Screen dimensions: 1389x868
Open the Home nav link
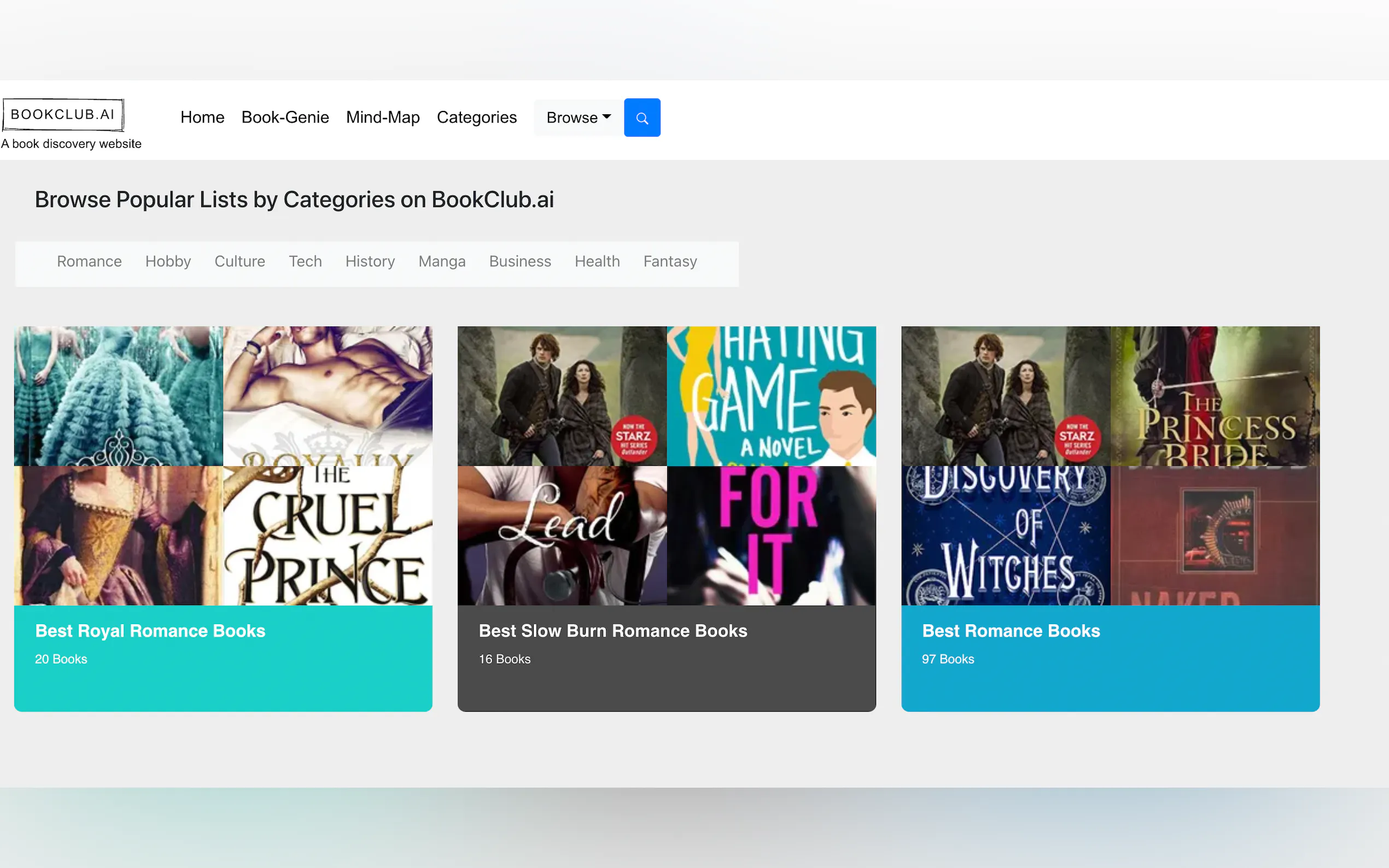(202, 117)
